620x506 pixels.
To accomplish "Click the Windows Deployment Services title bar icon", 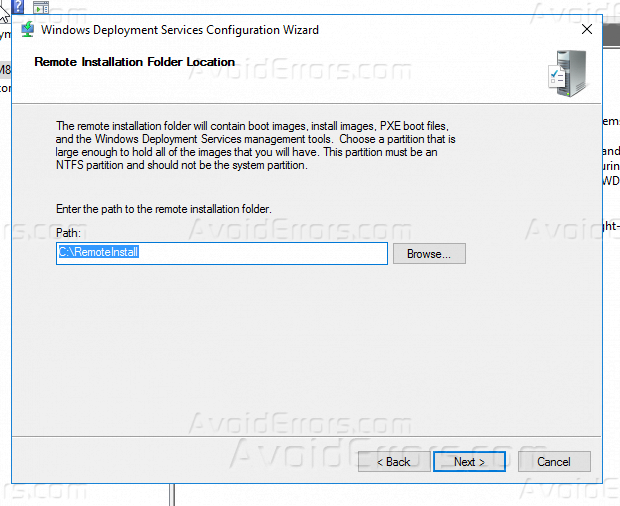I will (x=28, y=29).
